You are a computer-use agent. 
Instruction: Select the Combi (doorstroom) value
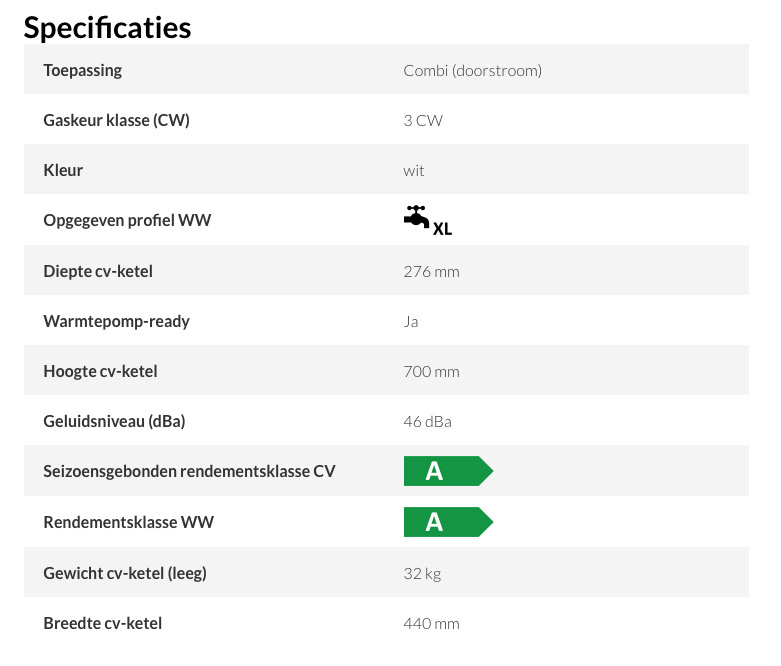click(x=472, y=71)
